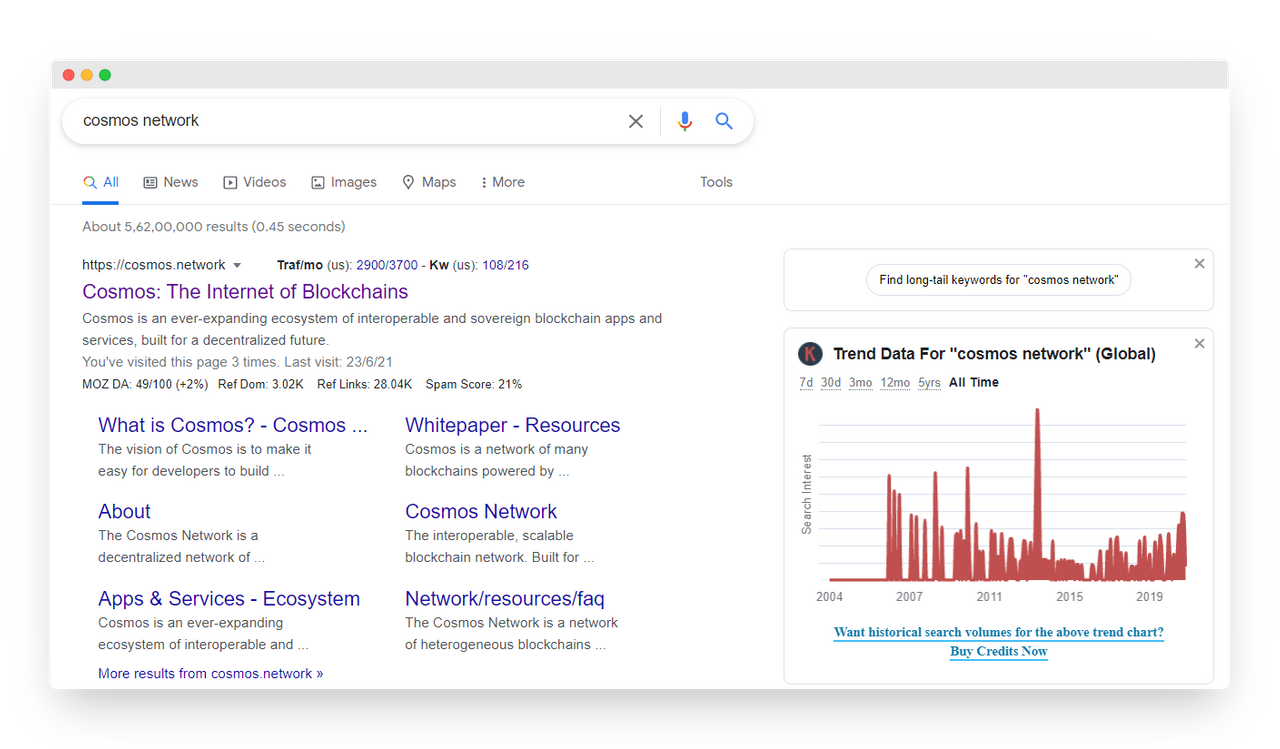Viewport: 1280px width, 749px height.
Task: Click the Spam Score: 21% metric
Action: click(x=474, y=385)
